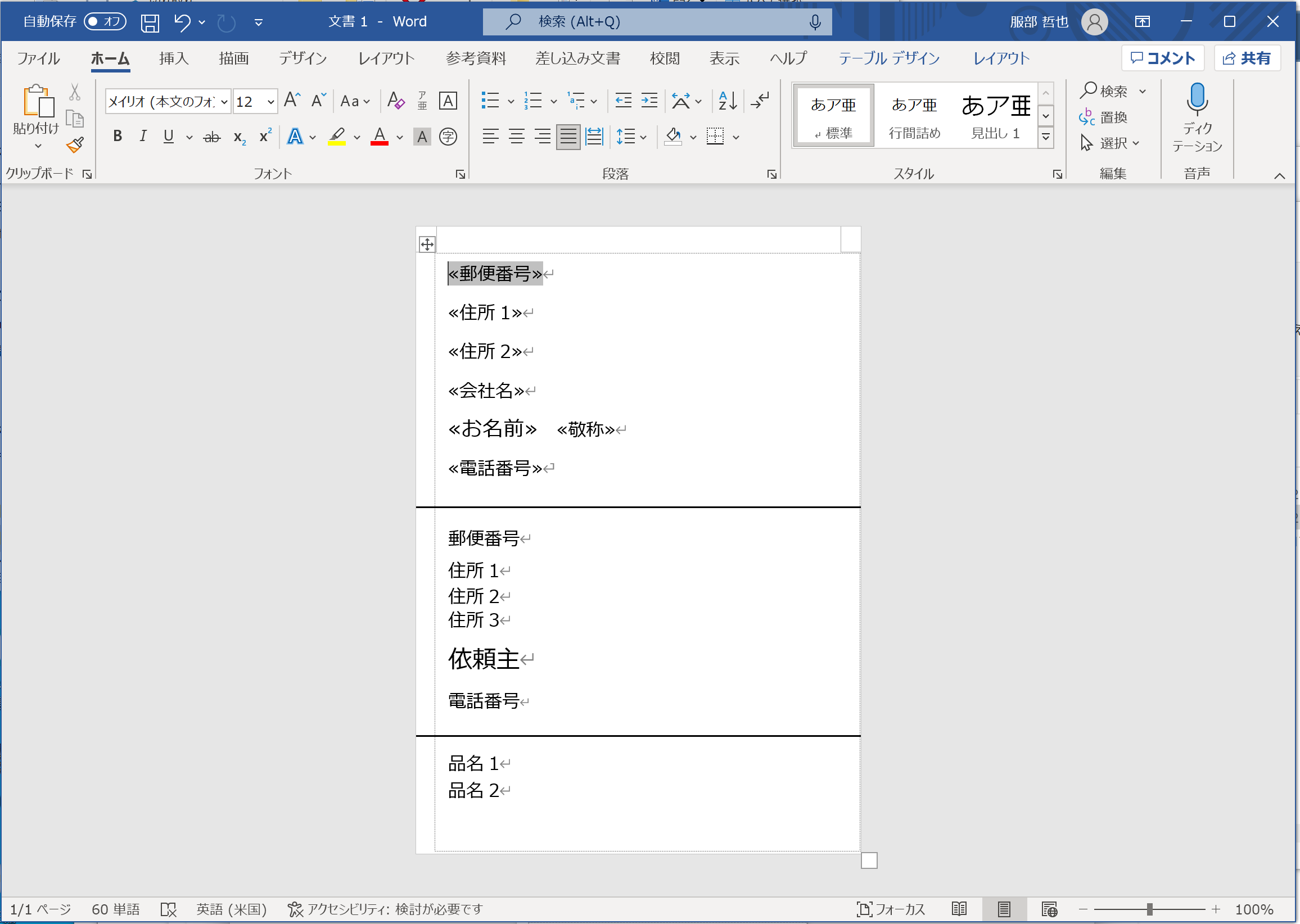Open the font name dropdown

pyautogui.click(x=224, y=102)
